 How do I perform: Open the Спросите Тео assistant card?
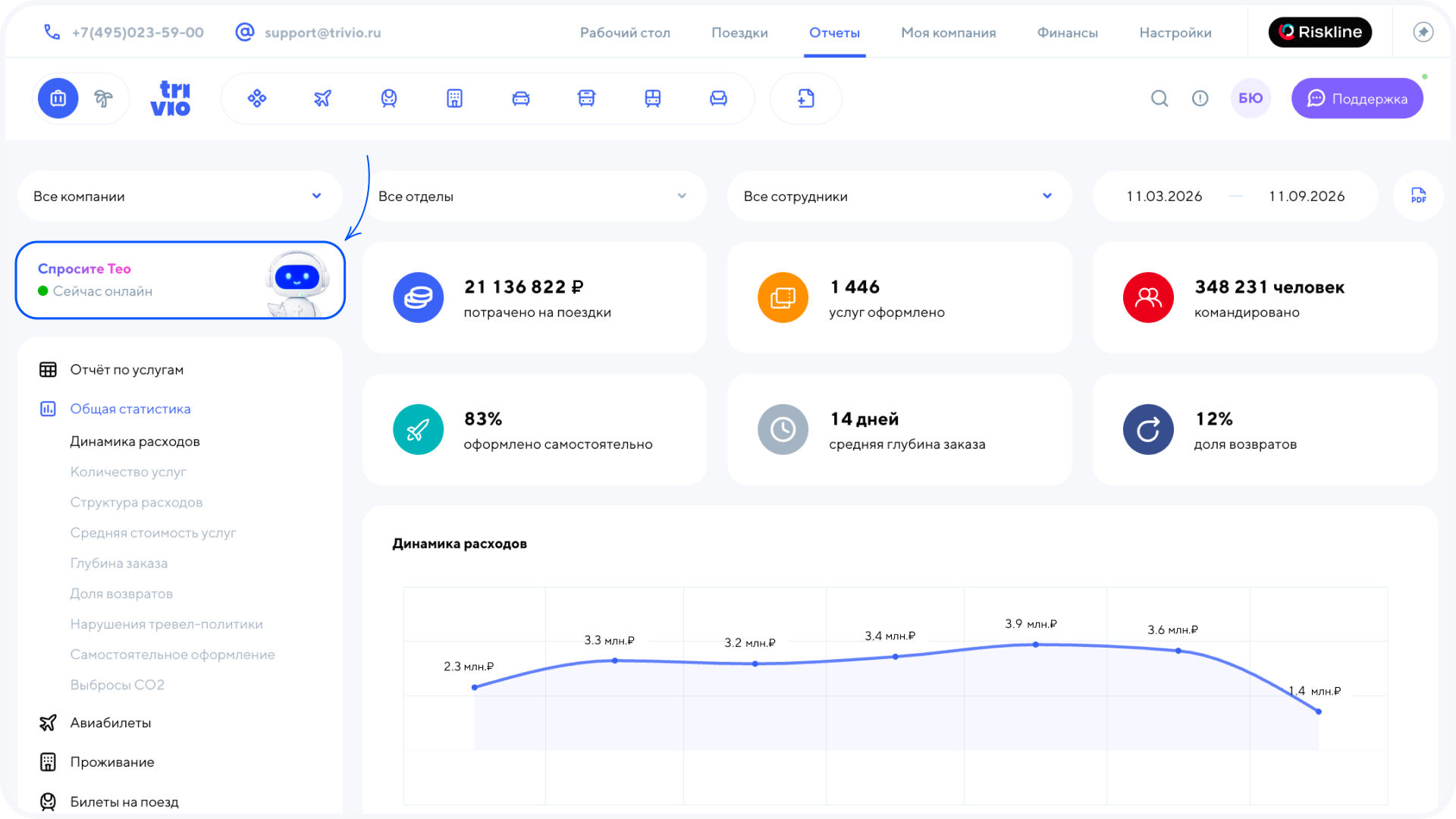pos(180,280)
